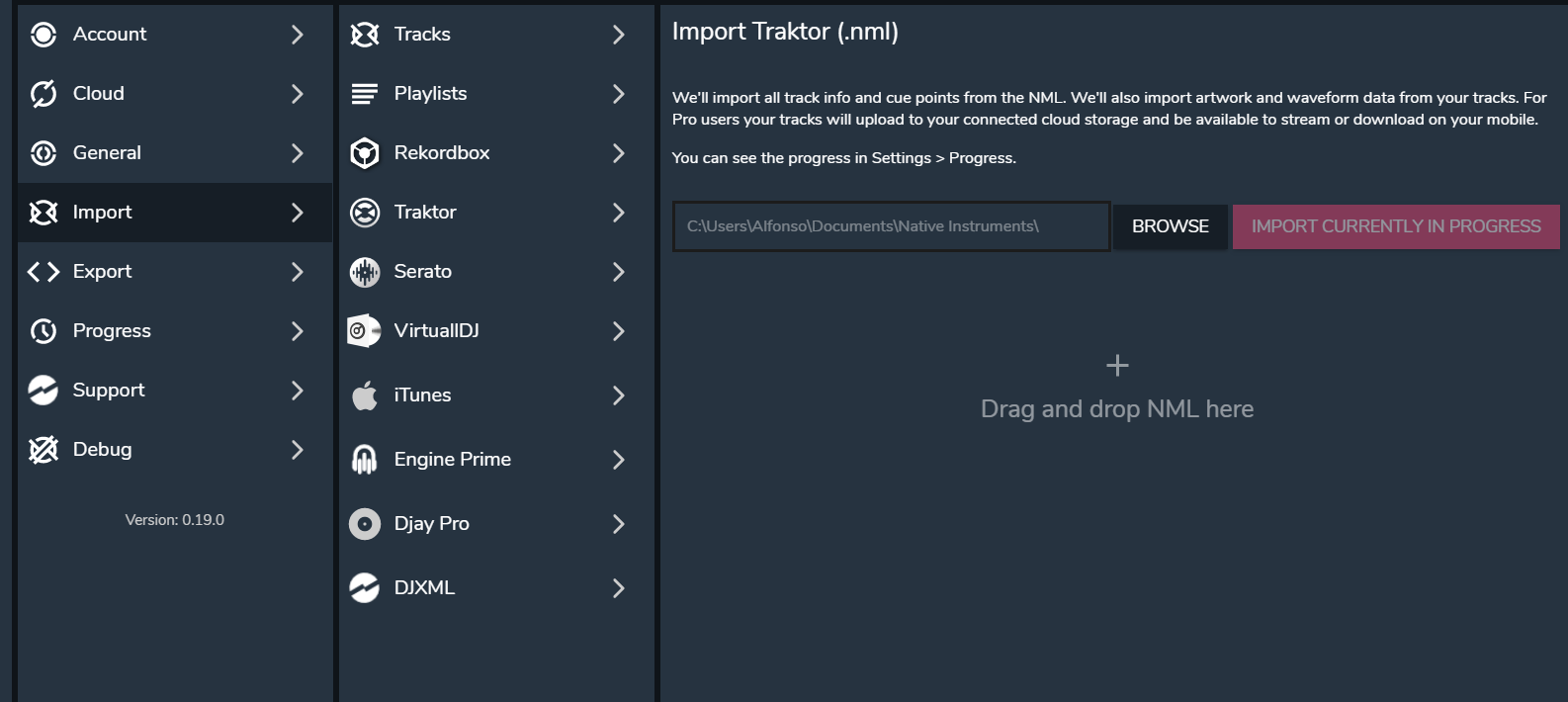This screenshot has width=1568, height=702.
Task: Click the Import Currently In Progress button
Action: [1395, 226]
